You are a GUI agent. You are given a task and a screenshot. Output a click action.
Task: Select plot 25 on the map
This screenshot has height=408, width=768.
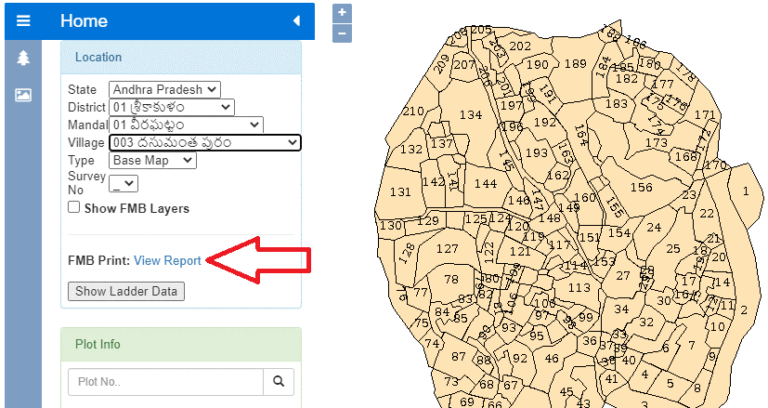point(673,249)
